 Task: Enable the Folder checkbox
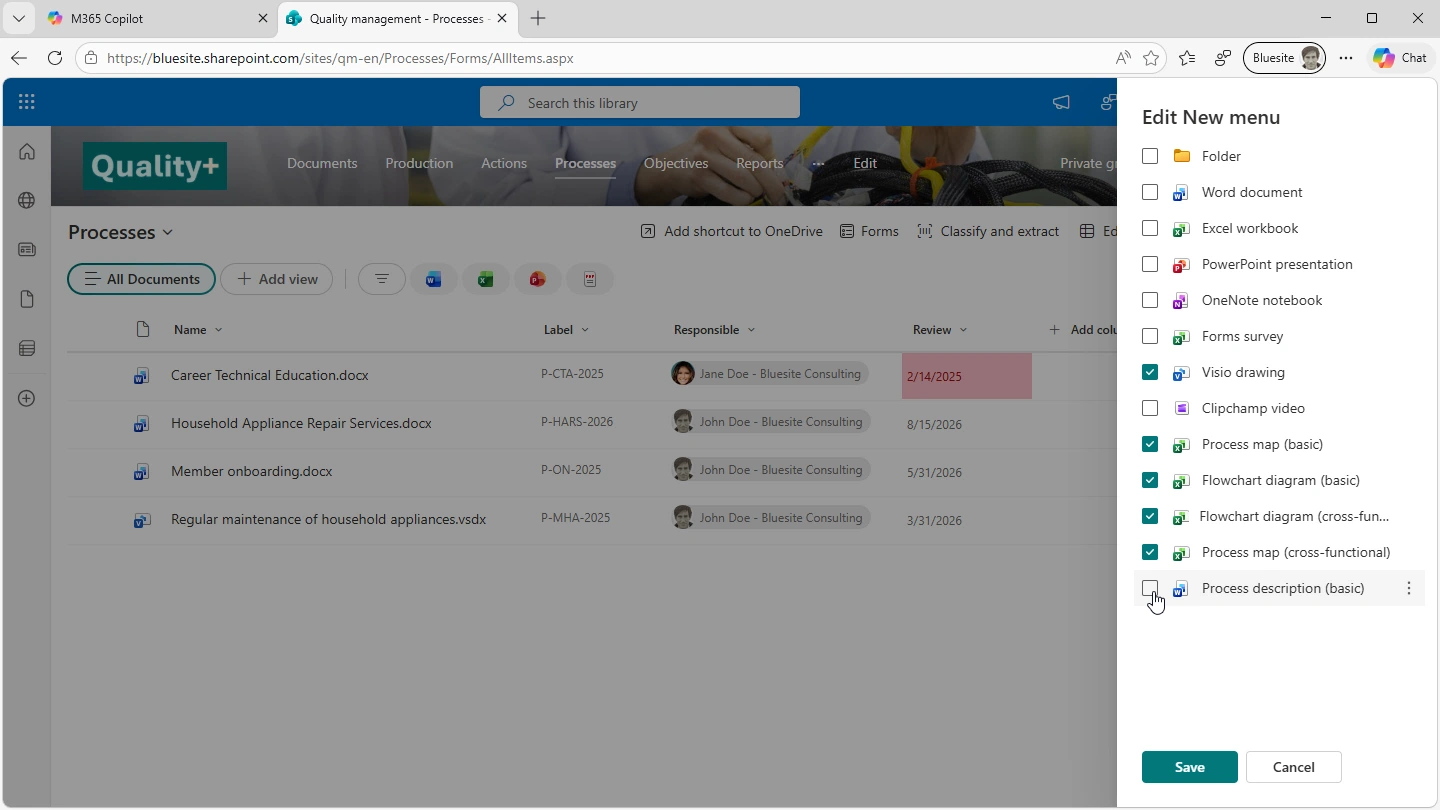coord(1150,156)
